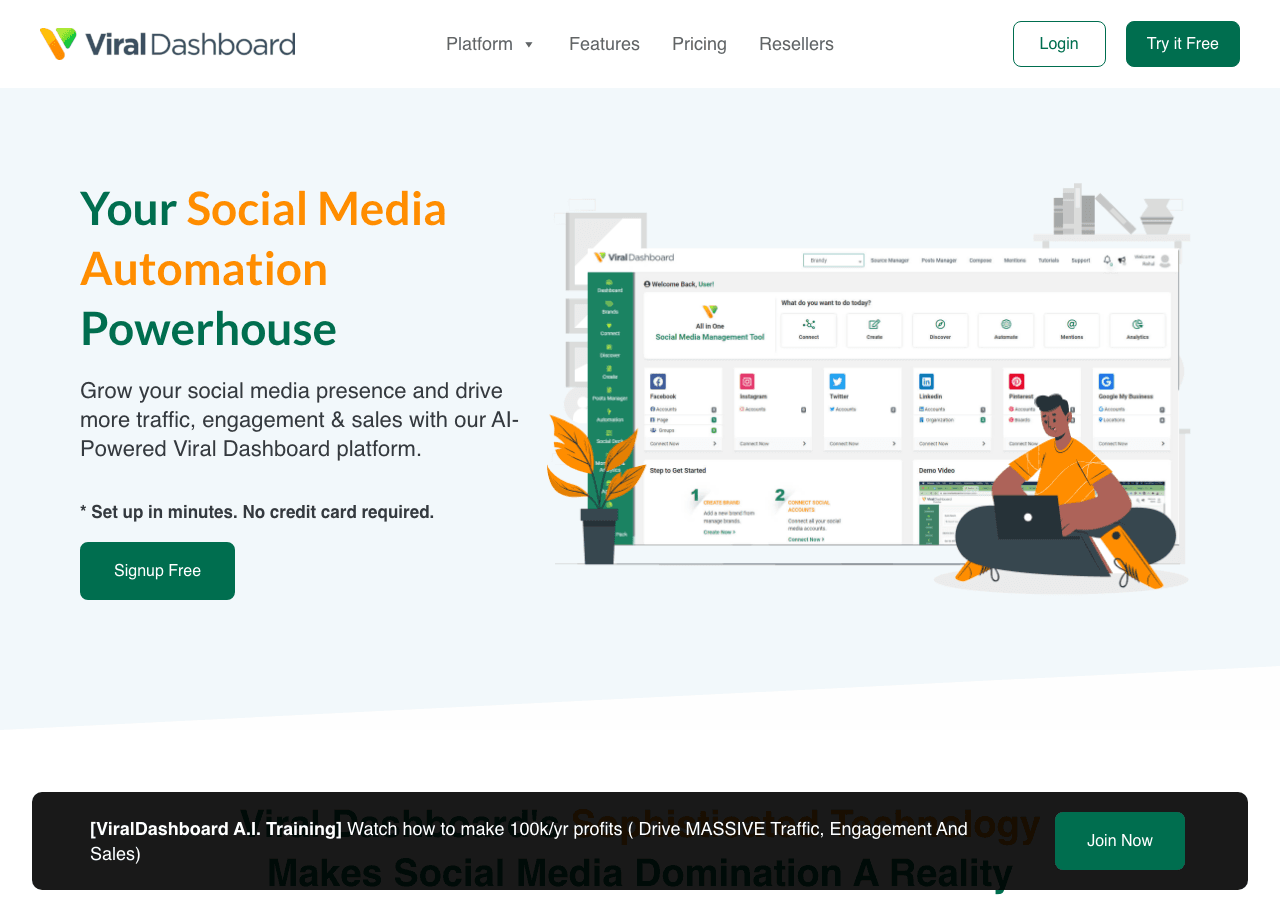Click the notification bell in dashboard preview
The width and height of the screenshot is (1280, 900).
pyautogui.click(x=1108, y=260)
